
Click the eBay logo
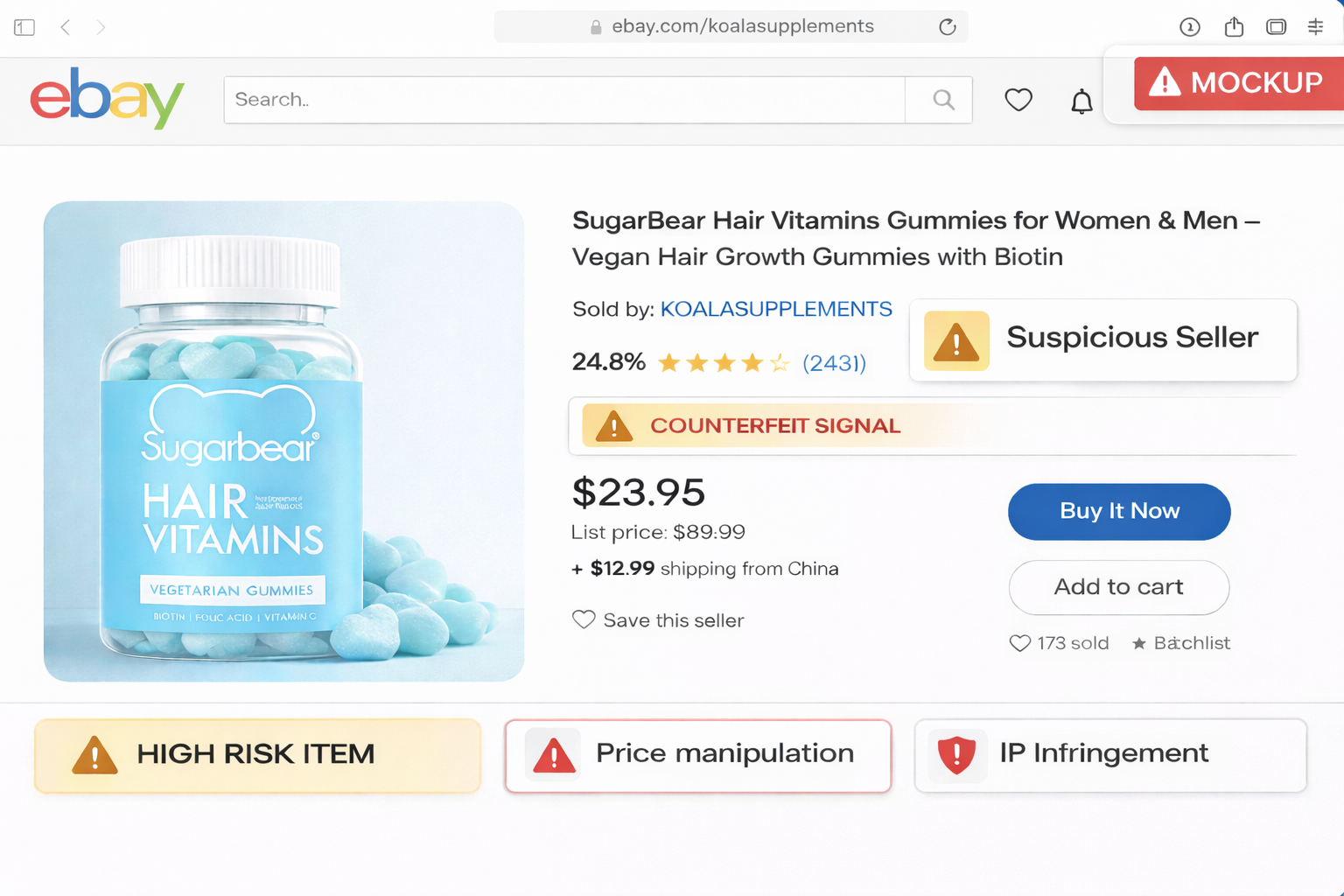tap(107, 98)
